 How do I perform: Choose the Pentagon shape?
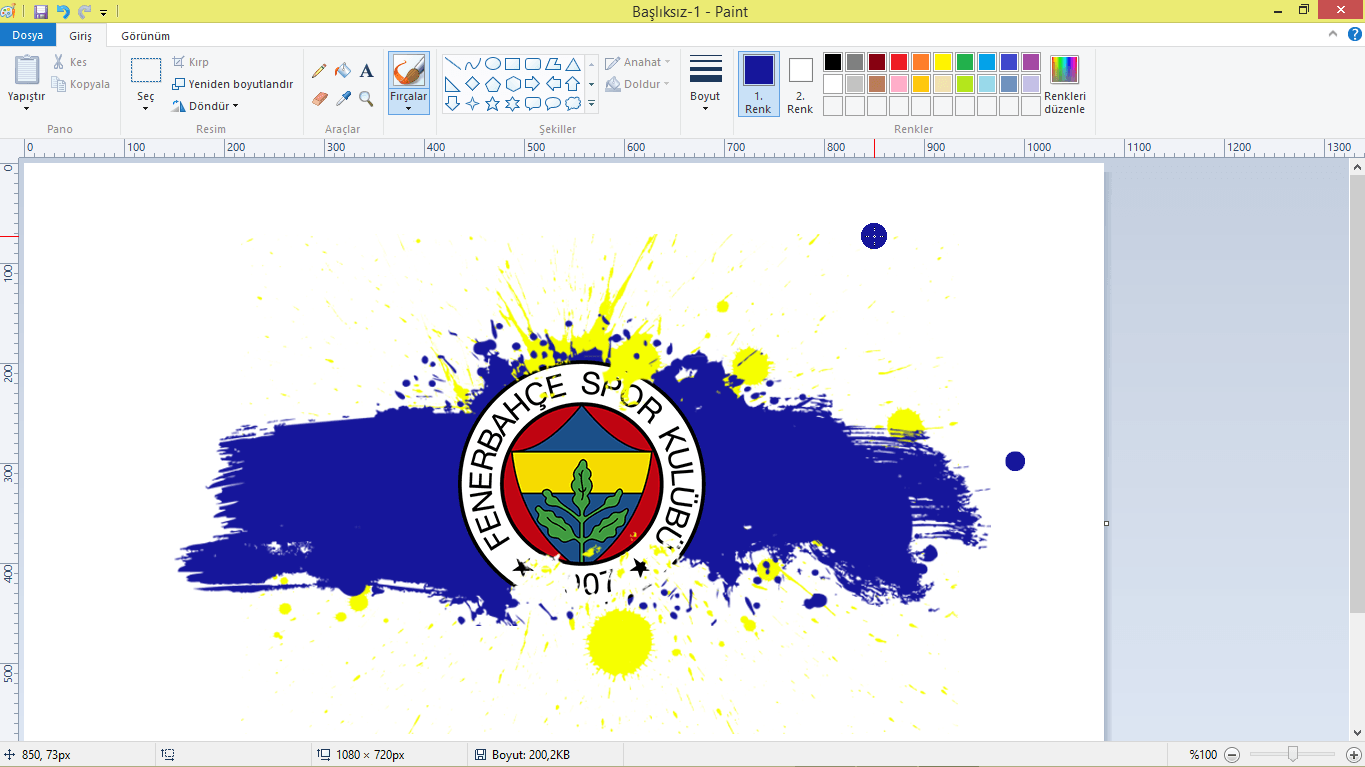[x=493, y=83]
